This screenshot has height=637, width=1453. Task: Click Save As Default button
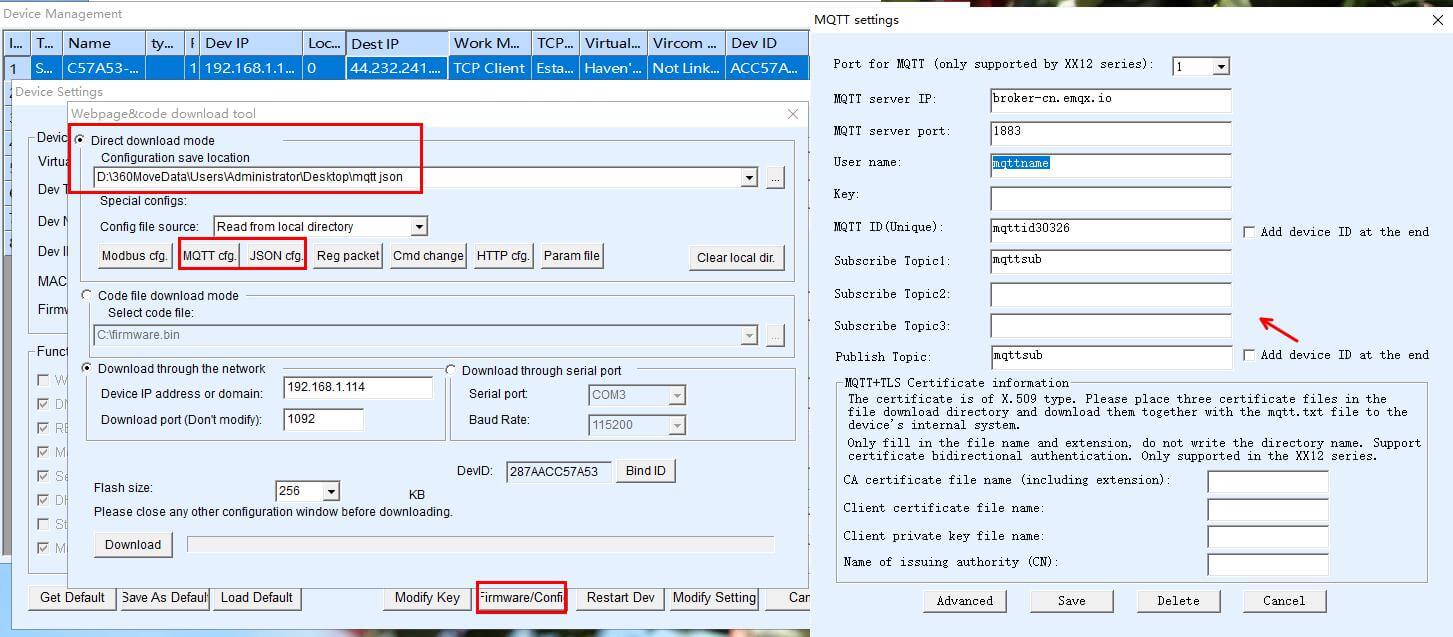click(164, 598)
